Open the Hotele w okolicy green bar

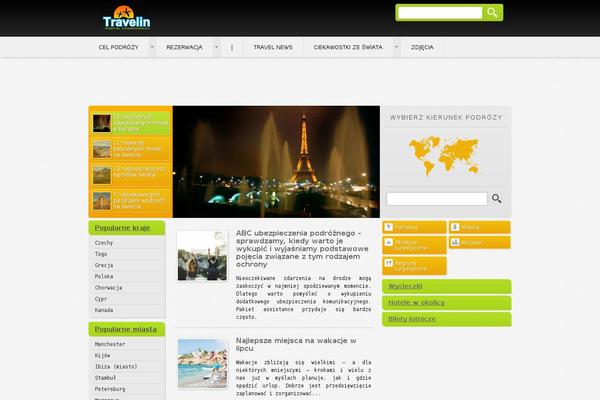447,303
